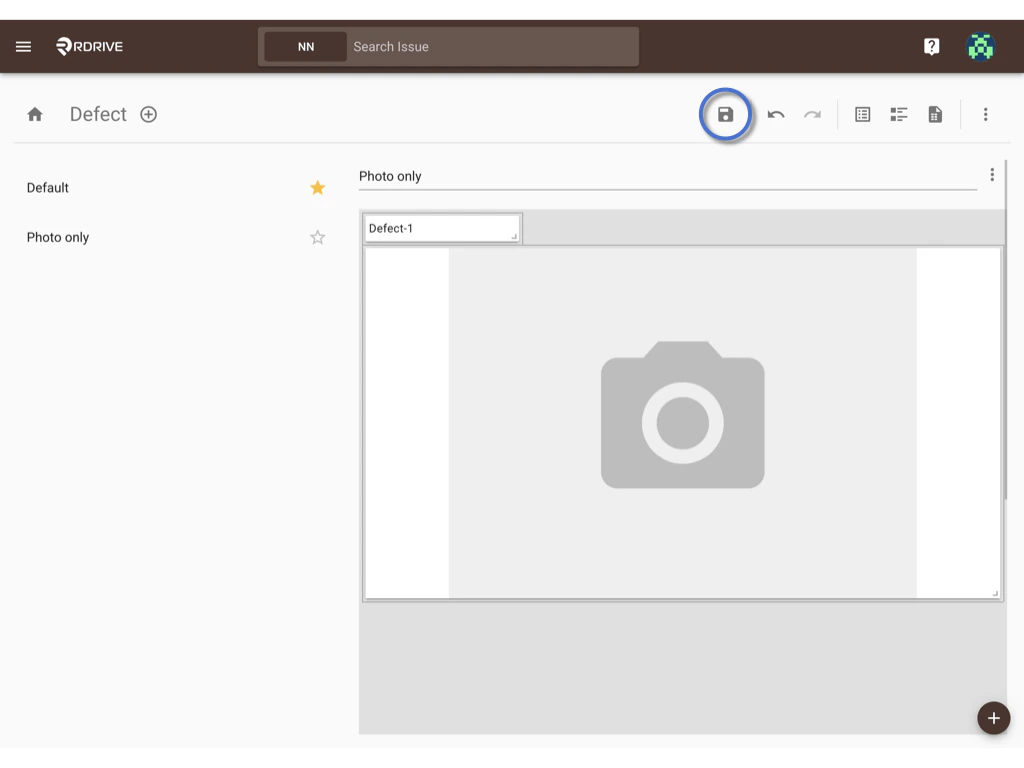The width and height of the screenshot is (1024, 768).
Task: Open the navigation hamburger menu
Action: coord(23,46)
